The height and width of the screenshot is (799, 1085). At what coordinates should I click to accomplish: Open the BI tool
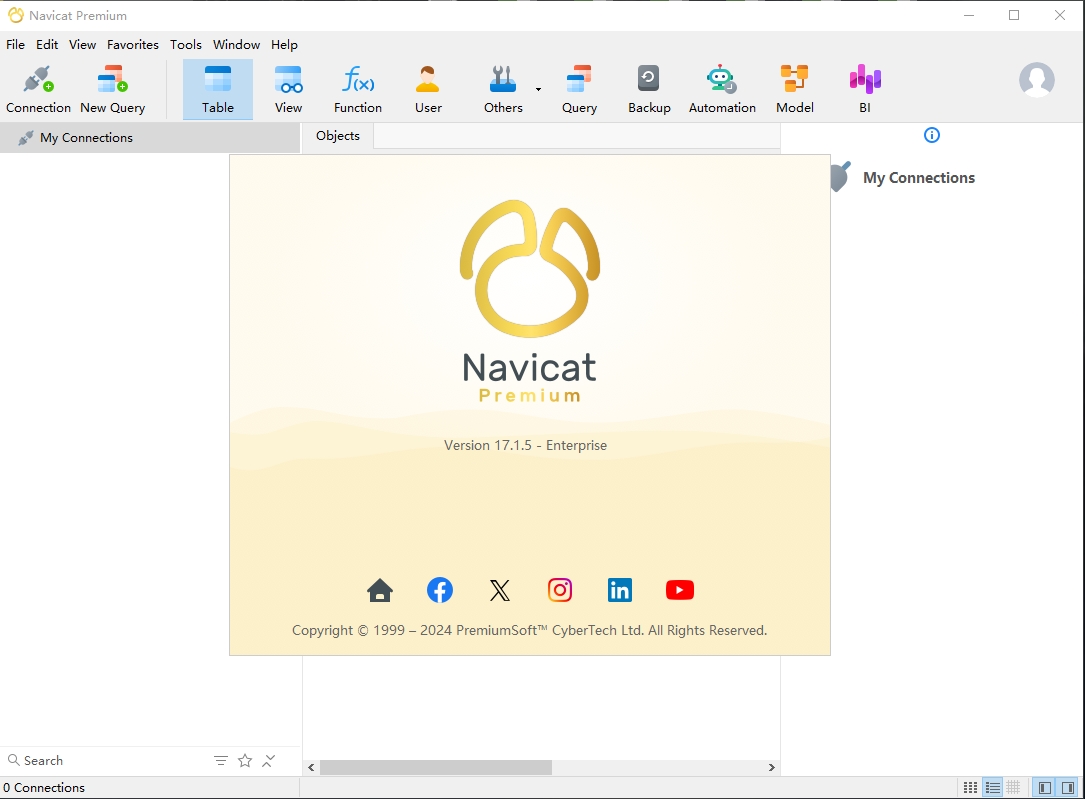864,89
